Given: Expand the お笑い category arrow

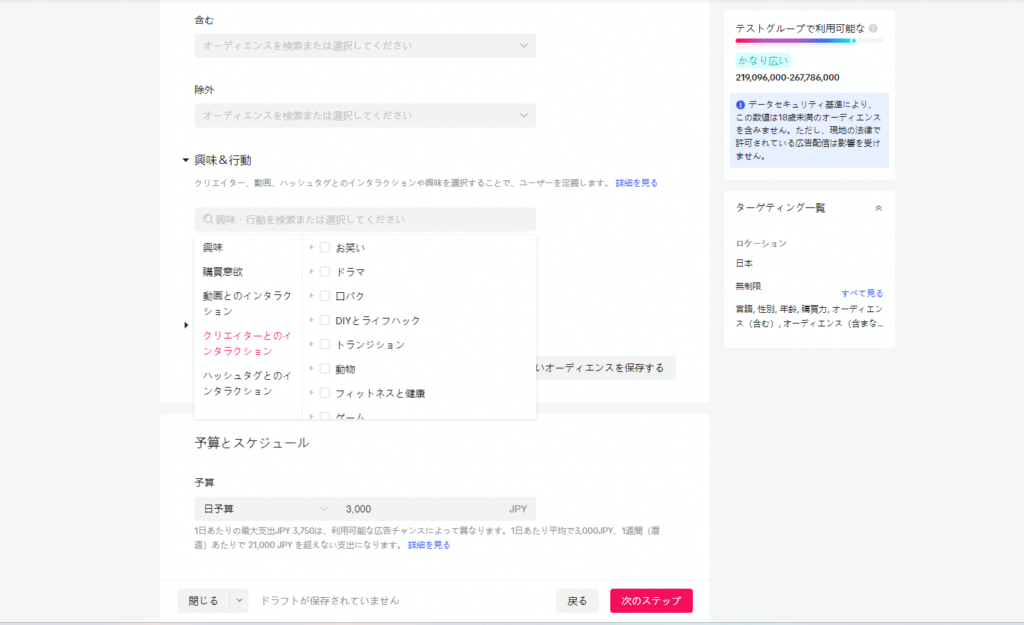Looking at the screenshot, I should coord(311,247).
